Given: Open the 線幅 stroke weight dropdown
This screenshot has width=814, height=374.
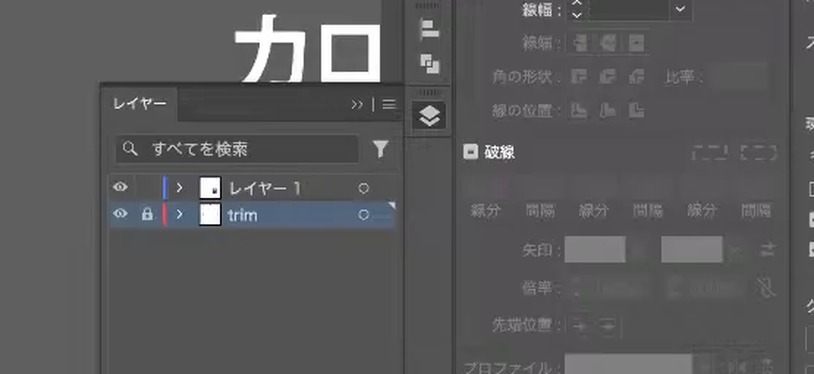Looking at the screenshot, I should click(680, 9).
